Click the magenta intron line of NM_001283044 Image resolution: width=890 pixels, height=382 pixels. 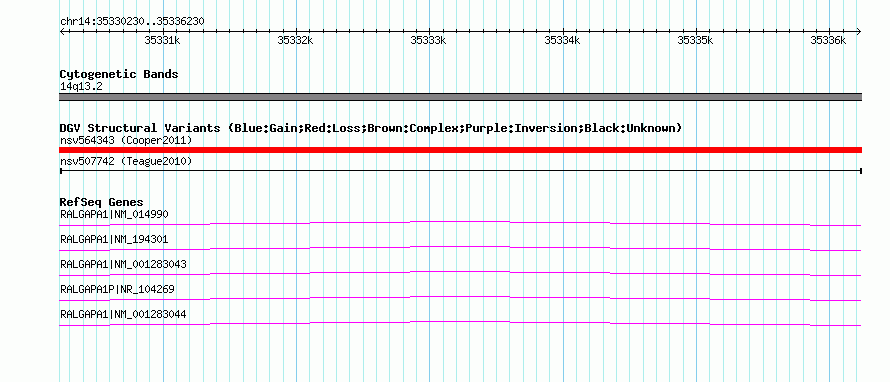pos(460,323)
